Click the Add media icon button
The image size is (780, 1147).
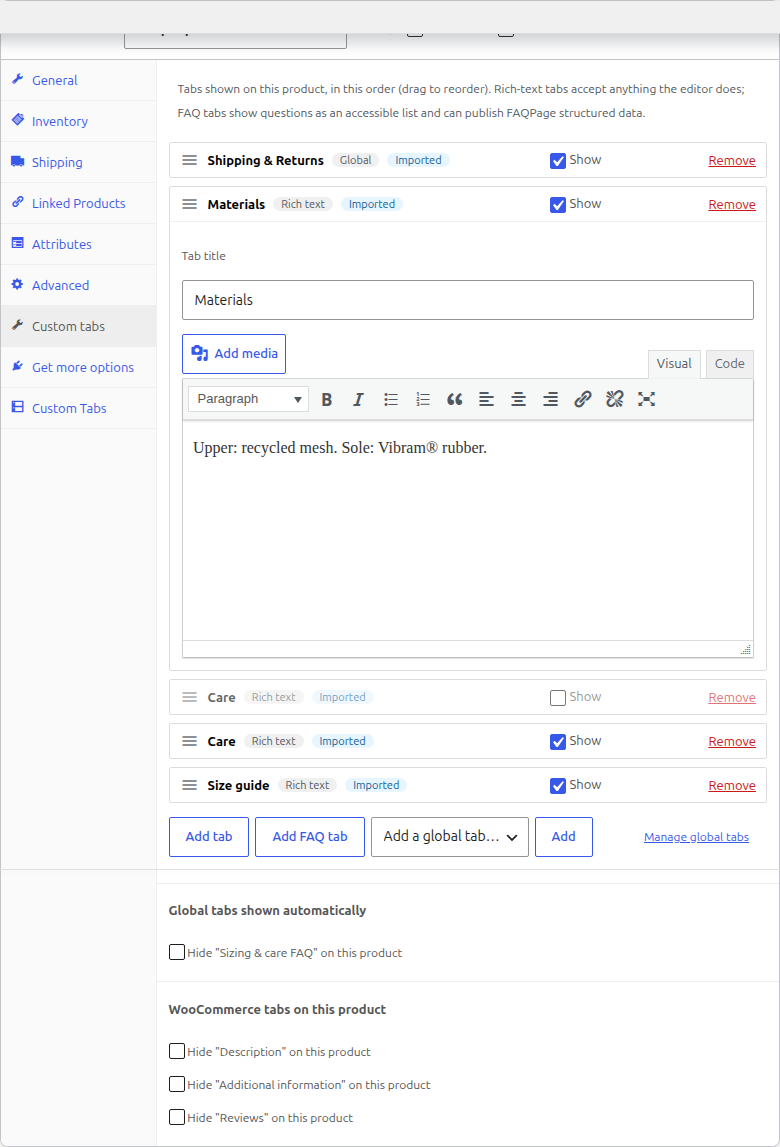tap(234, 354)
